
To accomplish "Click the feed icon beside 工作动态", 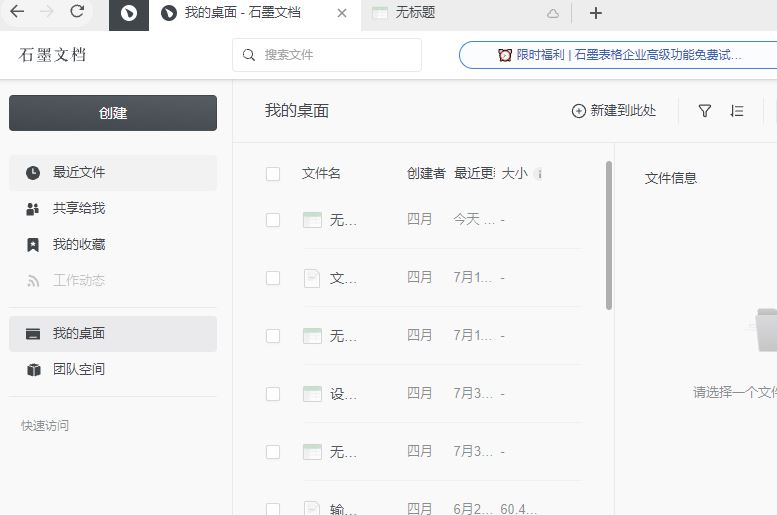I will tap(33, 282).
